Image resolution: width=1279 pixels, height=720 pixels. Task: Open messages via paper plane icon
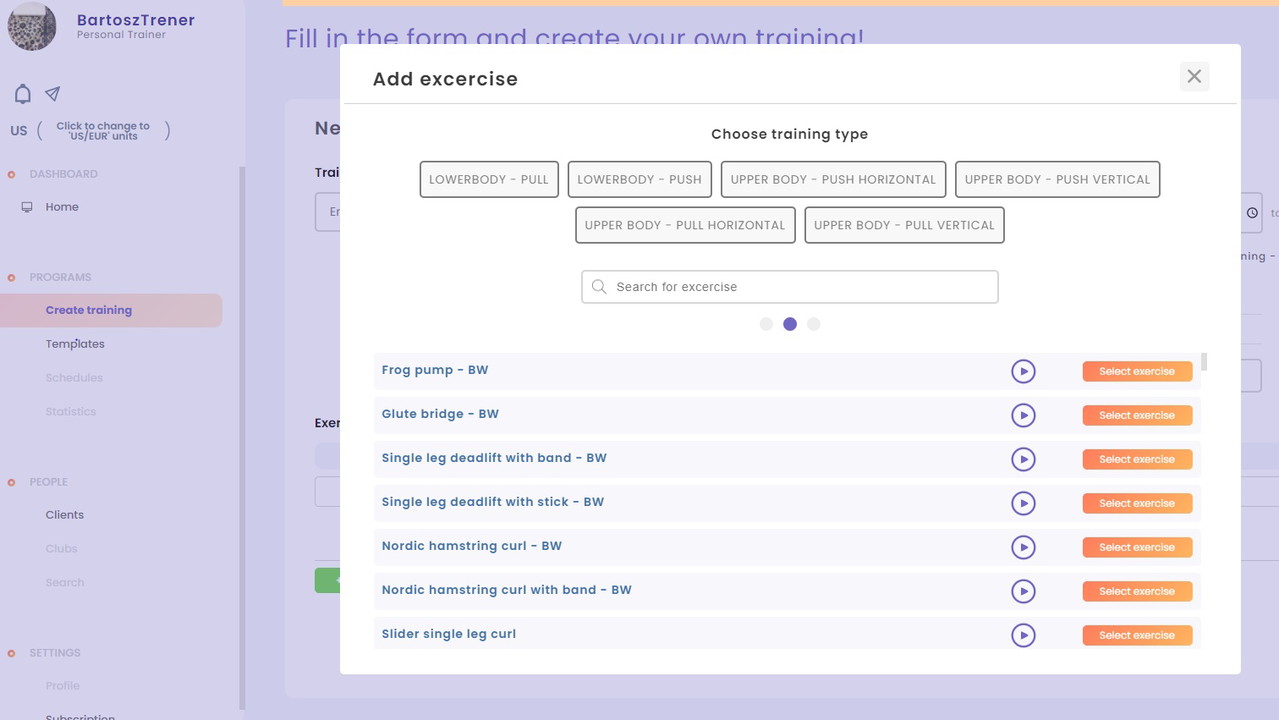point(53,94)
